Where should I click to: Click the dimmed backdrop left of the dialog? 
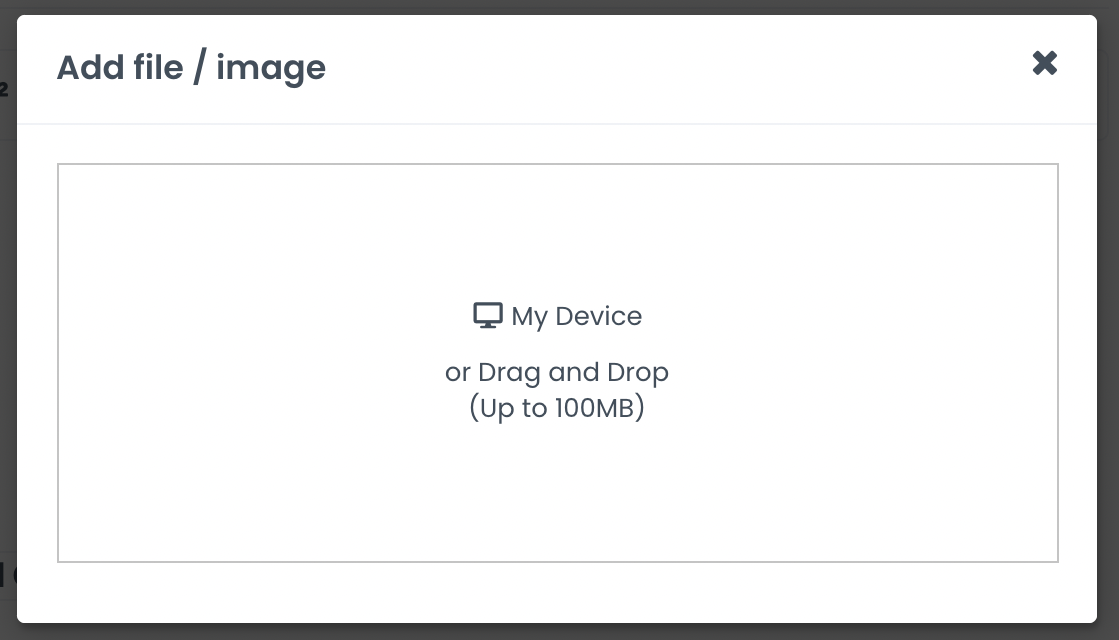[x=8, y=320]
